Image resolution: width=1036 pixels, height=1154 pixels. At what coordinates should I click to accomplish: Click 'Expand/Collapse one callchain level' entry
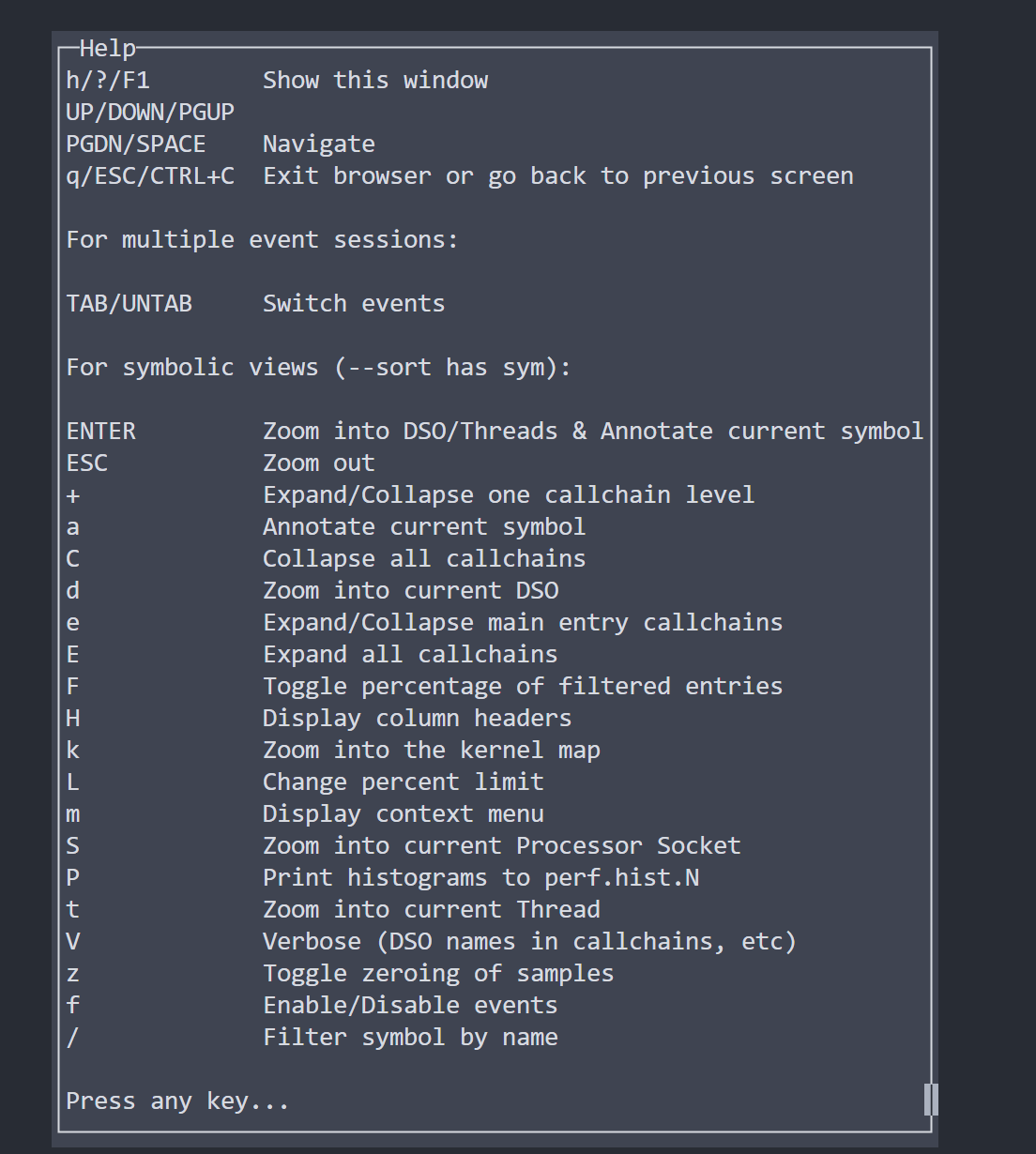pos(508,494)
